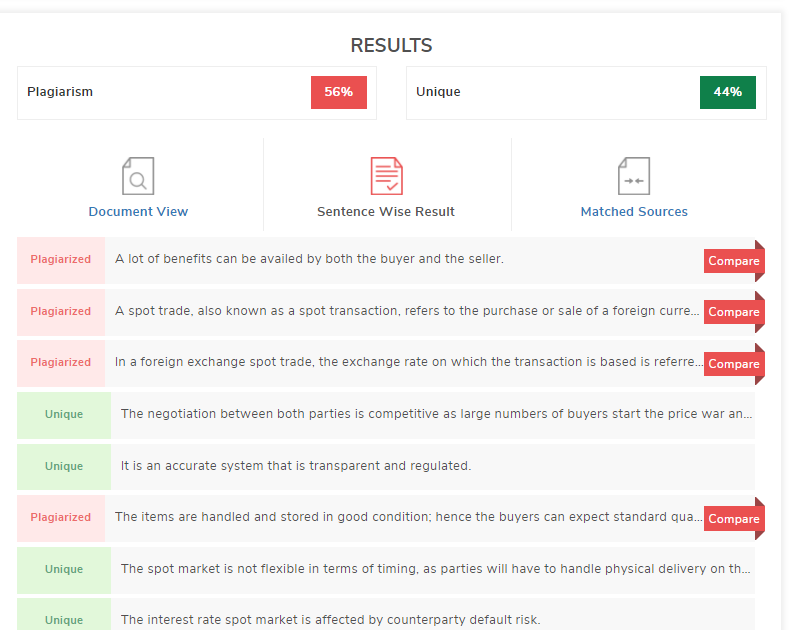Compare the 'In a foreign exchange spot trade' sentence
796x630 pixels.
point(734,364)
